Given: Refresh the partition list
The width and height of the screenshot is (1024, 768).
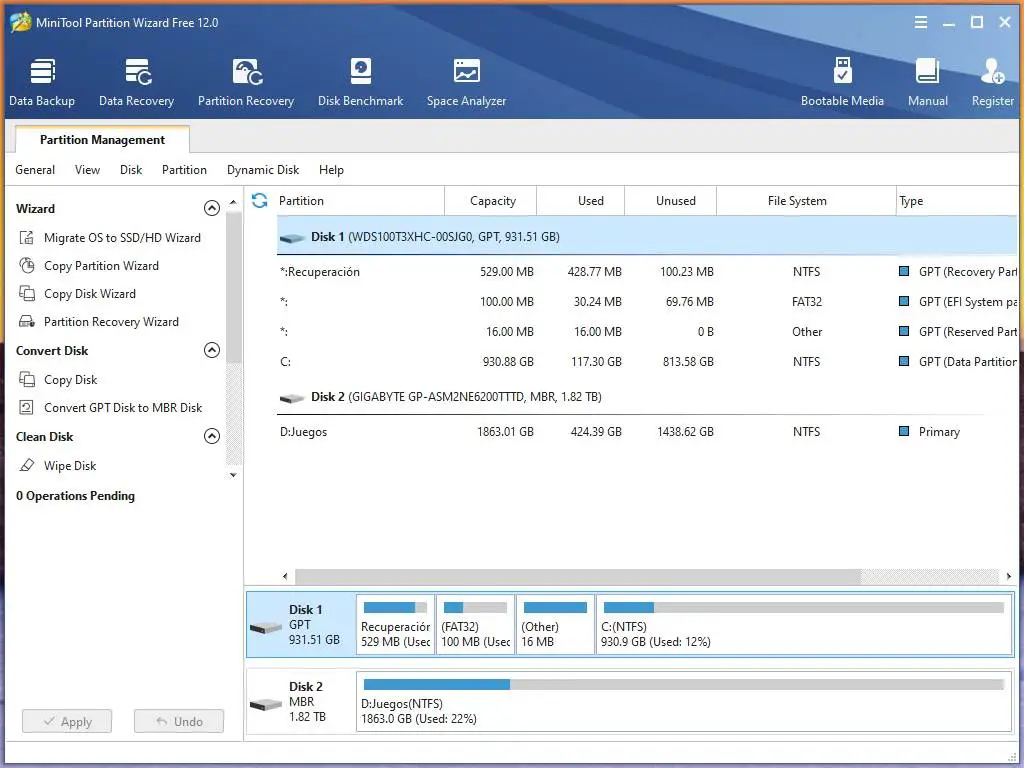Looking at the screenshot, I should [x=260, y=201].
